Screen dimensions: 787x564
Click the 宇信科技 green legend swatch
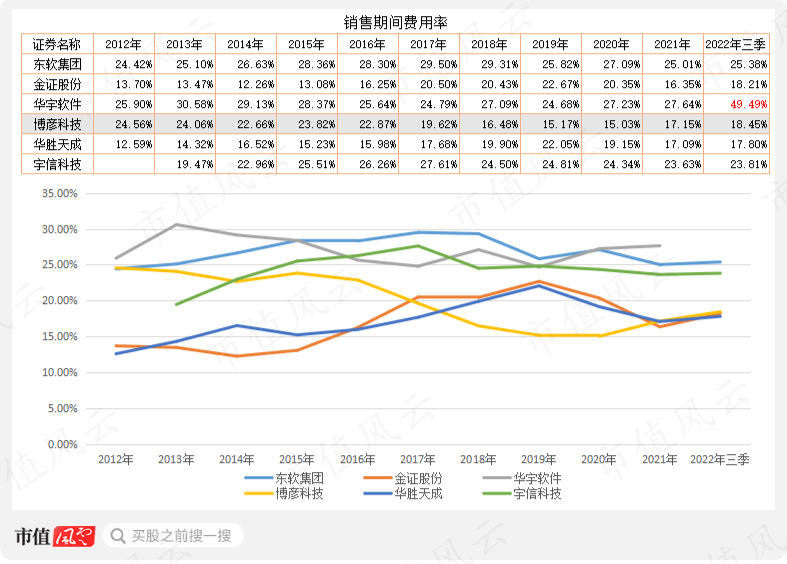click(x=497, y=494)
